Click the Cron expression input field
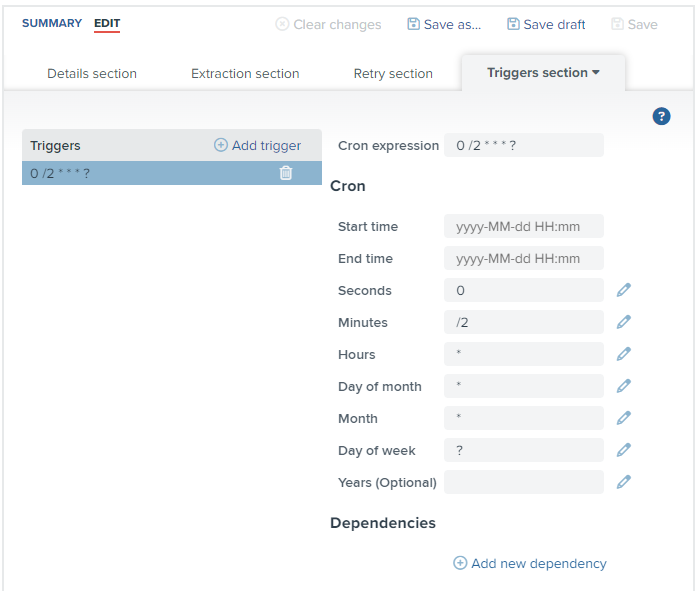 [x=524, y=145]
